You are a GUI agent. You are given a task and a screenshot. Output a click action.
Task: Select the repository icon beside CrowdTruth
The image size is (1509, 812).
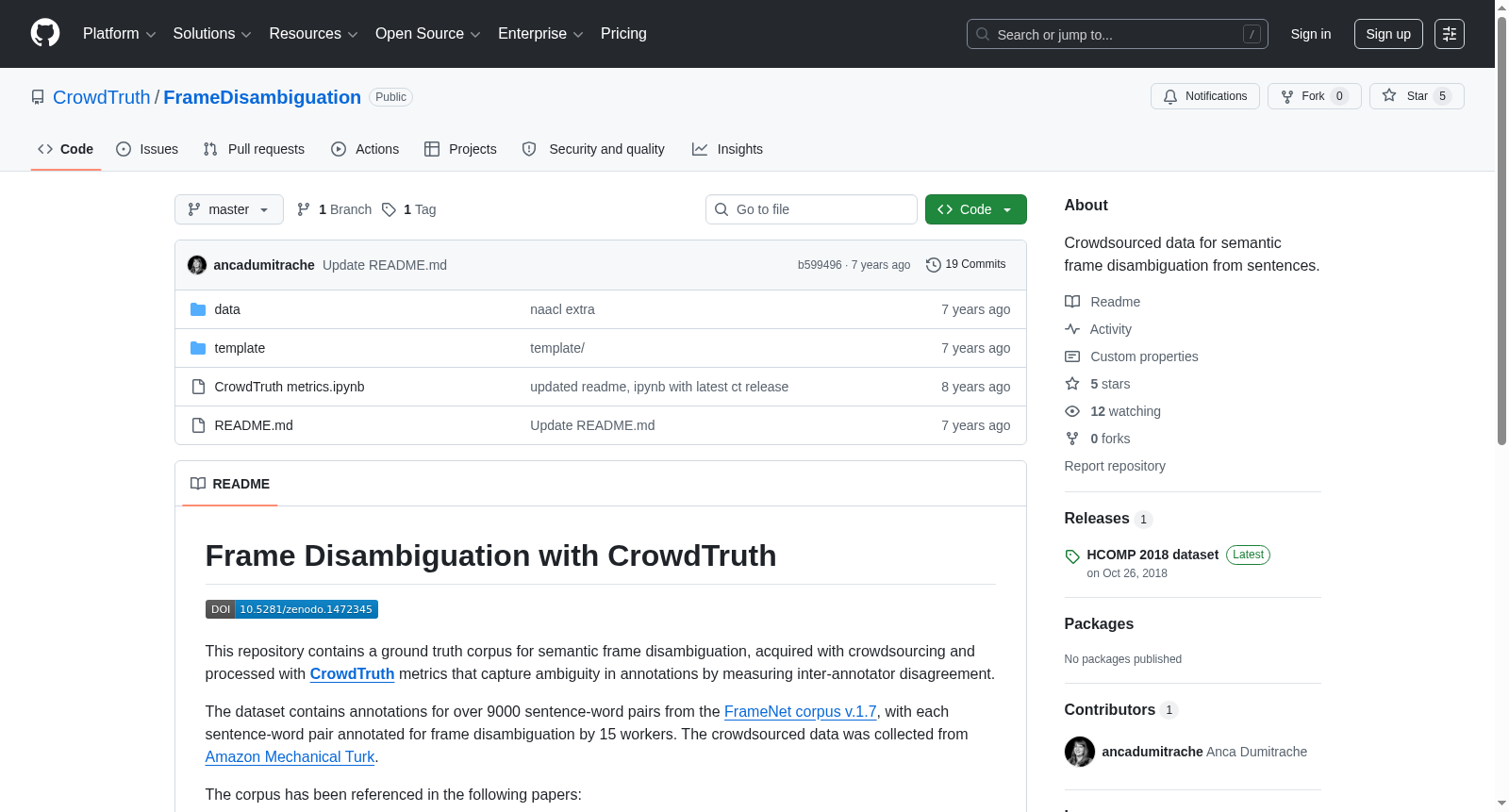click(38, 97)
